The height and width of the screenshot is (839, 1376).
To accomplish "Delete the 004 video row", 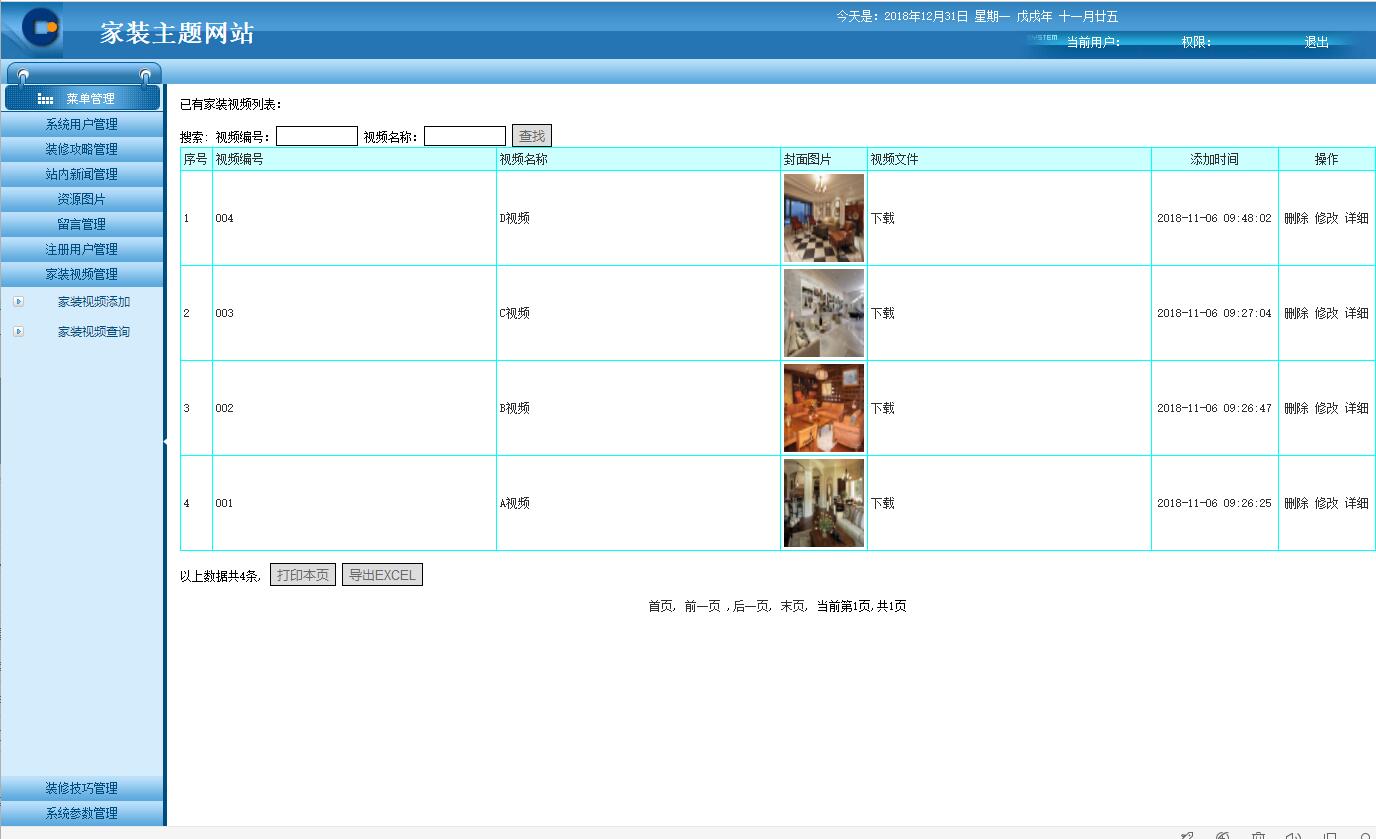I will [1296, 218].
